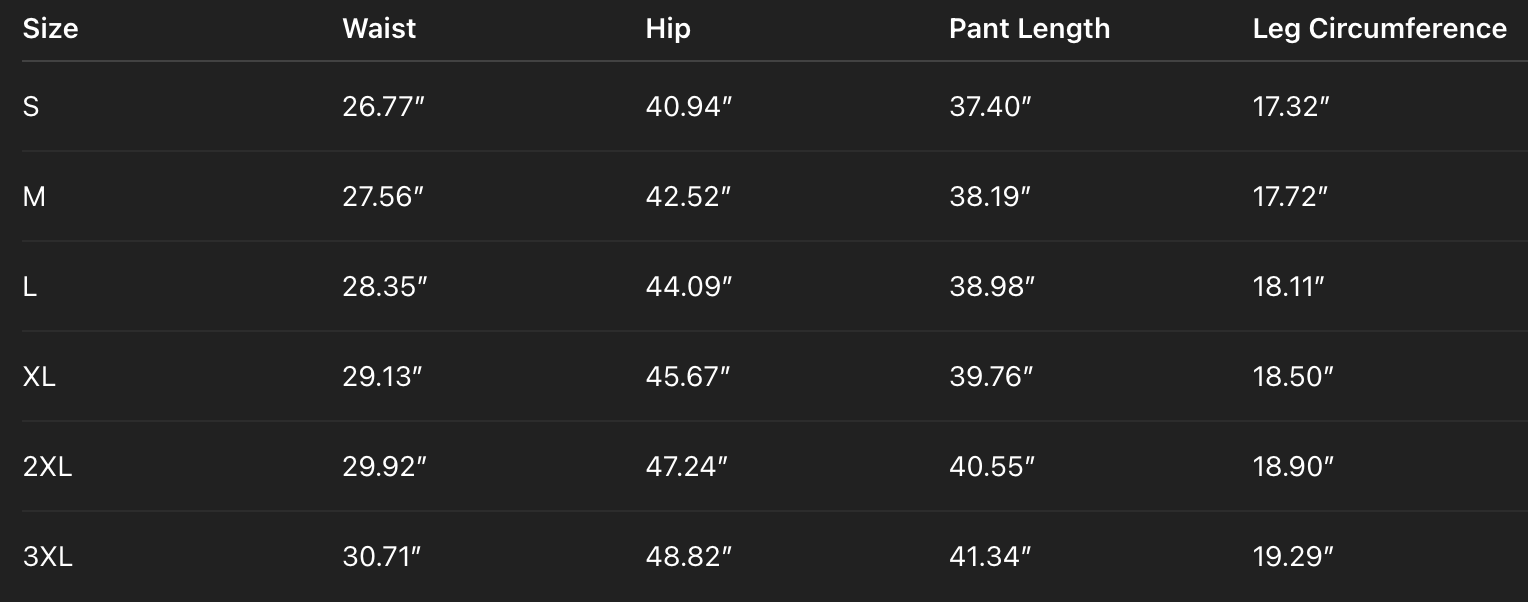Select the 3XL size row label
Image resolution: width=1528 pixels, height=602 pixels.
[x=47, y=557]
